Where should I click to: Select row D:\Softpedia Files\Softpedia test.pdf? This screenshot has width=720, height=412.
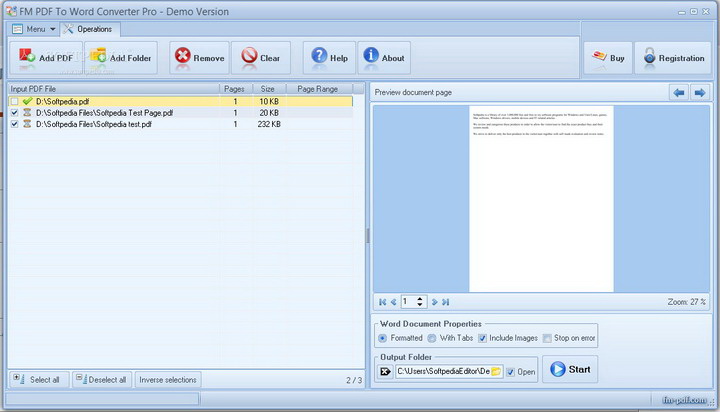(180, 124)
